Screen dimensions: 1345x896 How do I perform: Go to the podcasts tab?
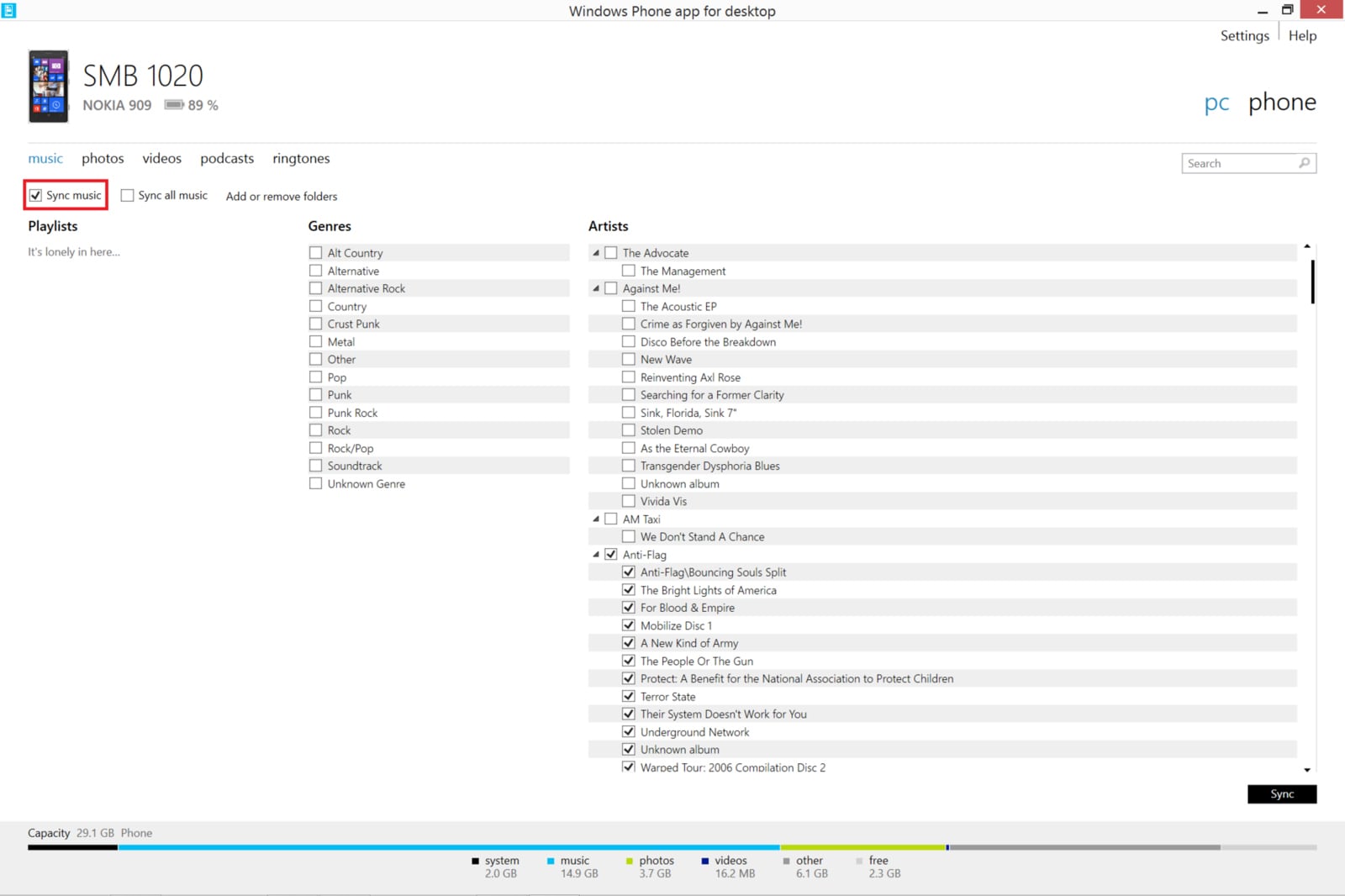[227, 158]
